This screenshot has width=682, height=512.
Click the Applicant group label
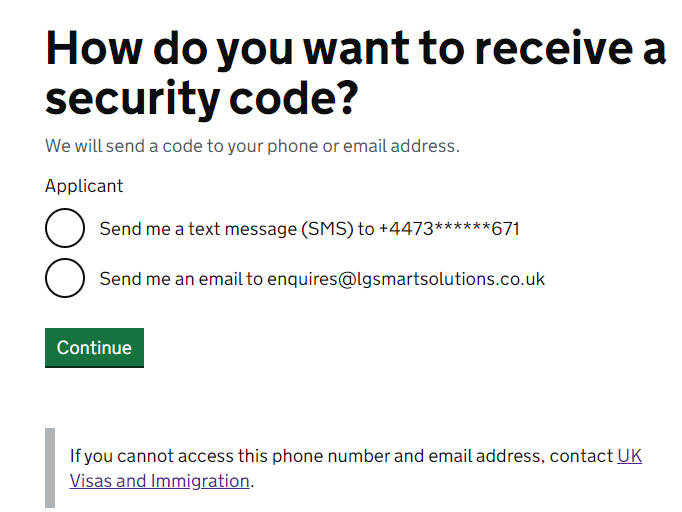tap(84, 186)
